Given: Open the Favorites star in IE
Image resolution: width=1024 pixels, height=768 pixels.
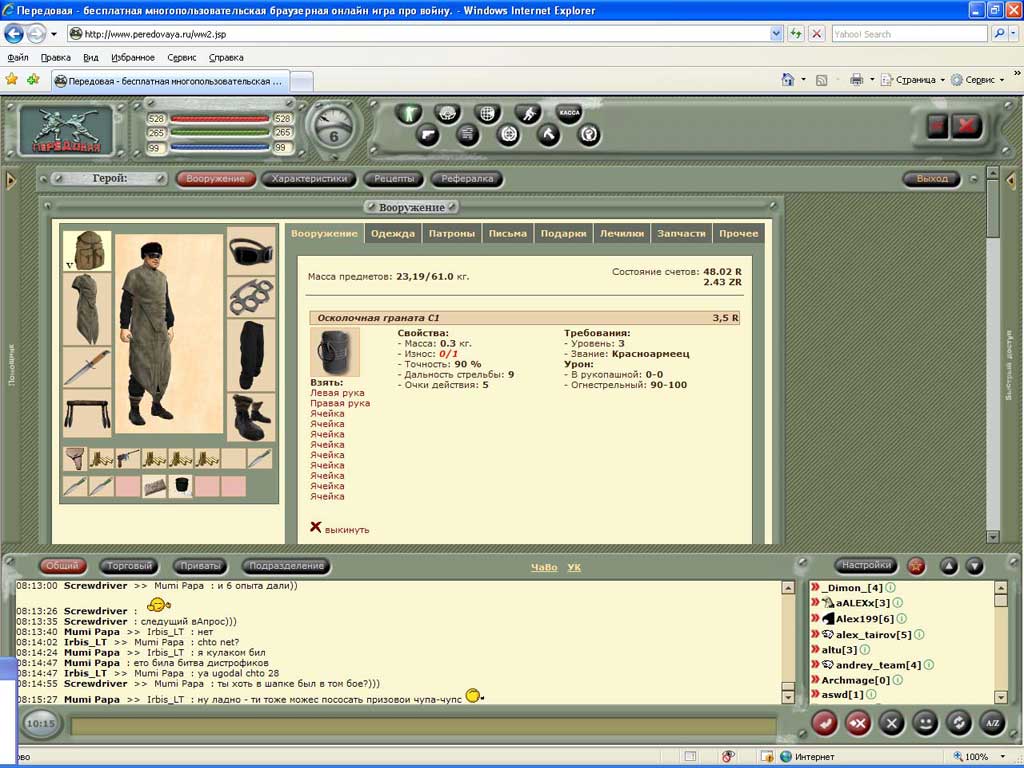Looking at the screenshot, I should click(x=12, y=80).
